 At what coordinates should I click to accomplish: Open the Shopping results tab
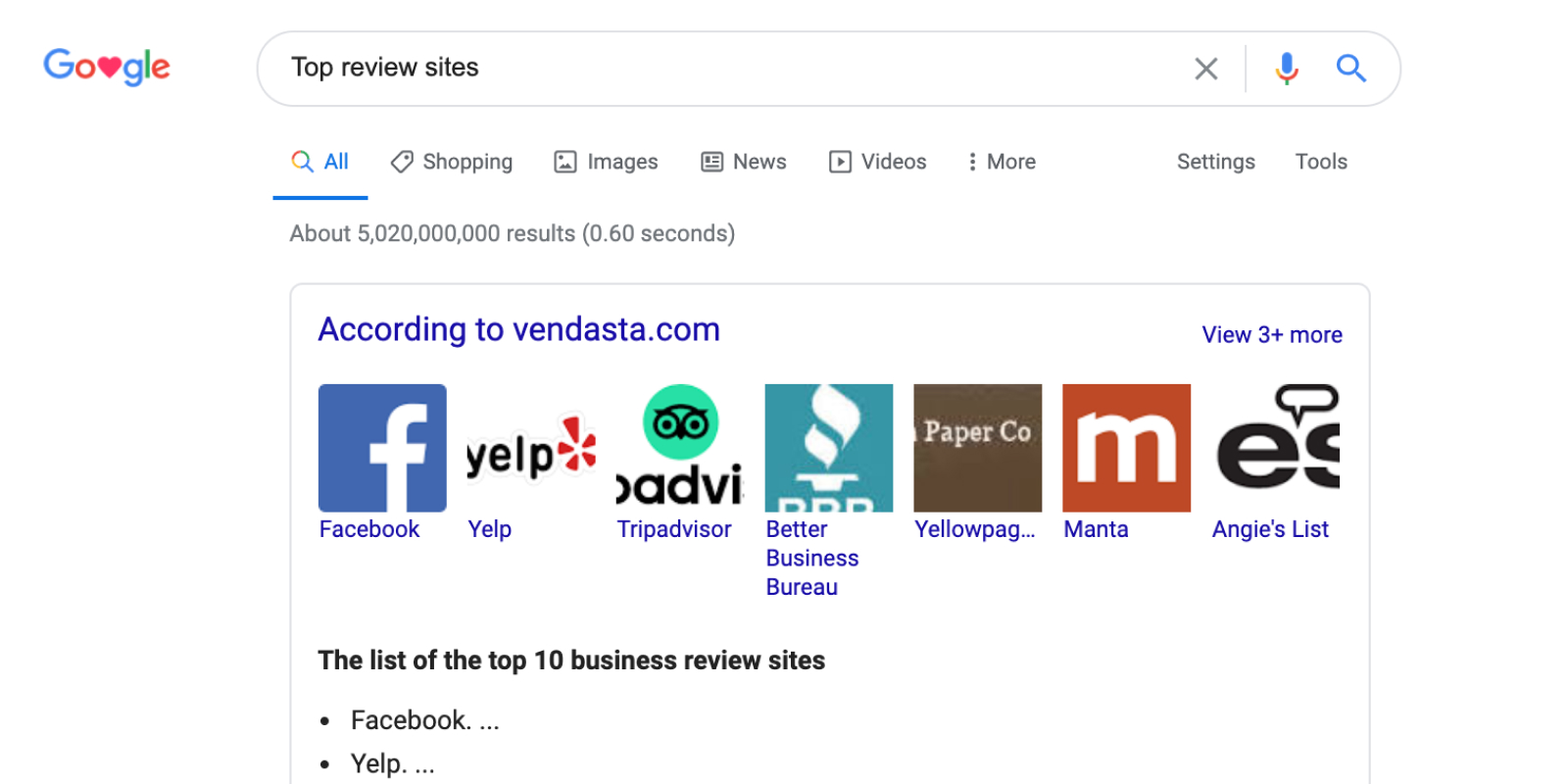click(x=452, y=161)
